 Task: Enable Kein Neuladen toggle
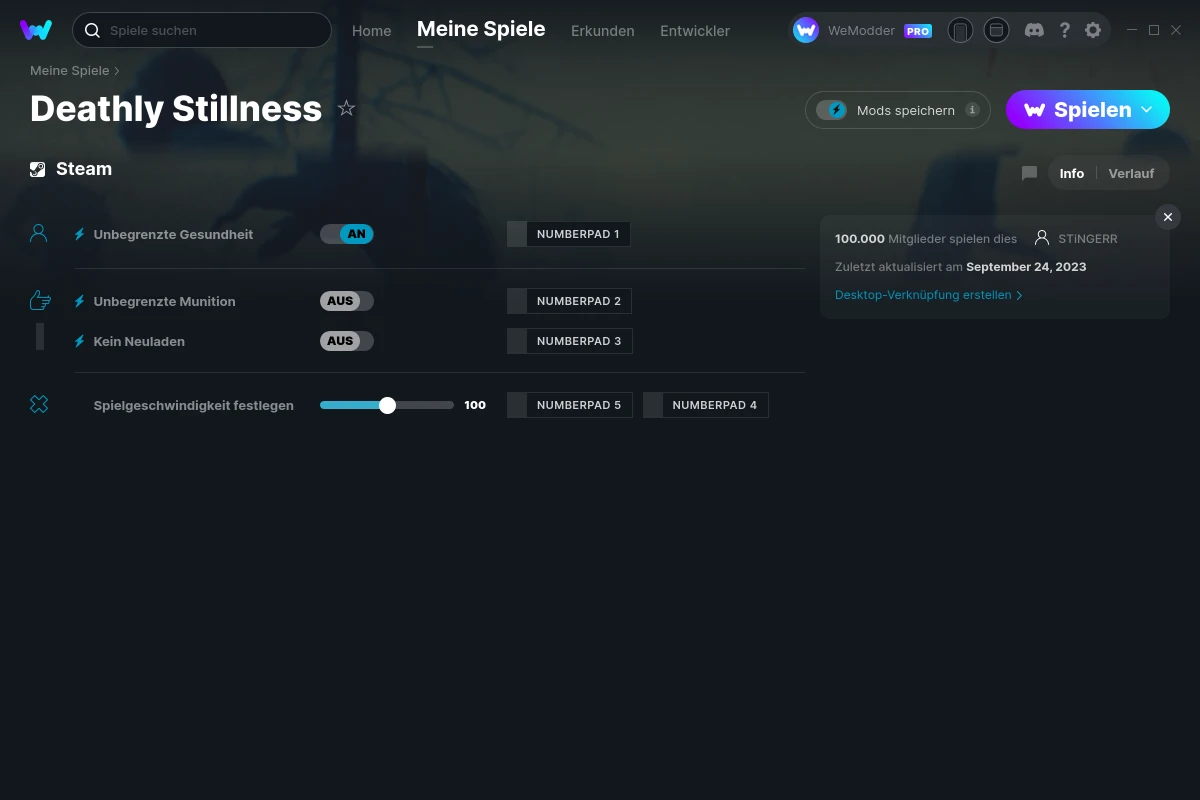point(347,341)
